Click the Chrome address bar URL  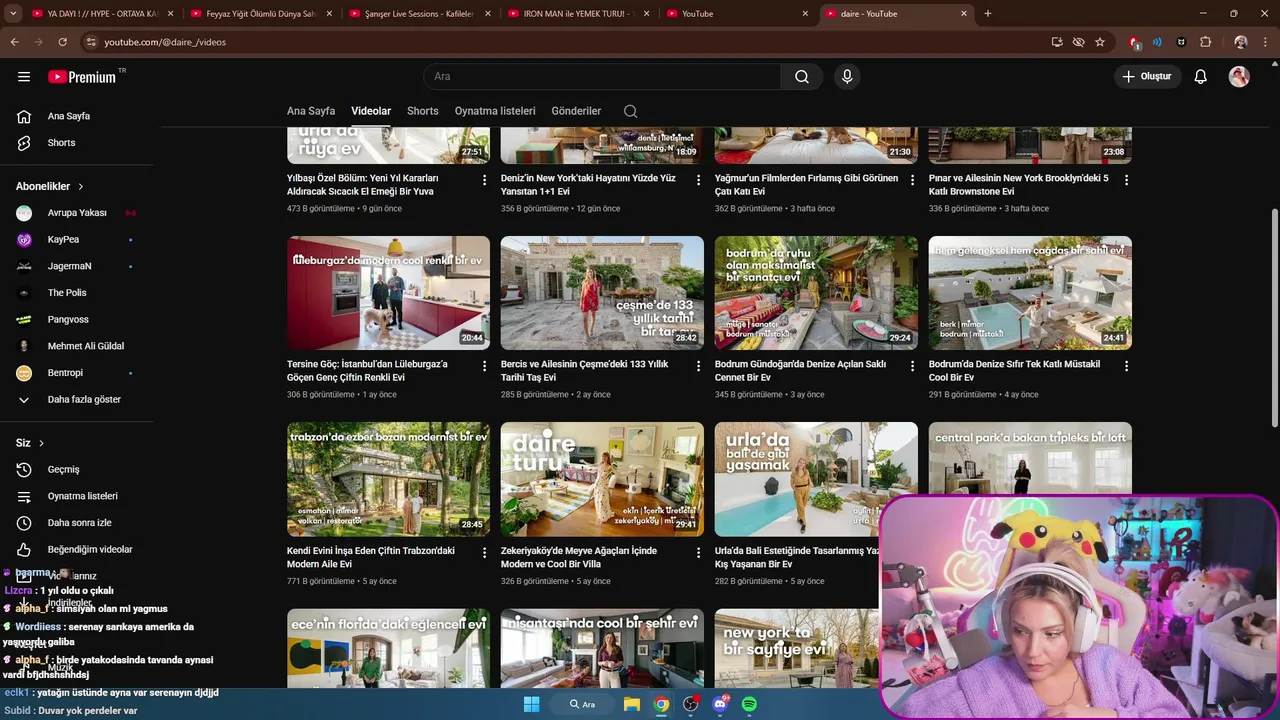pyautogui.click(x=165, y=42)
